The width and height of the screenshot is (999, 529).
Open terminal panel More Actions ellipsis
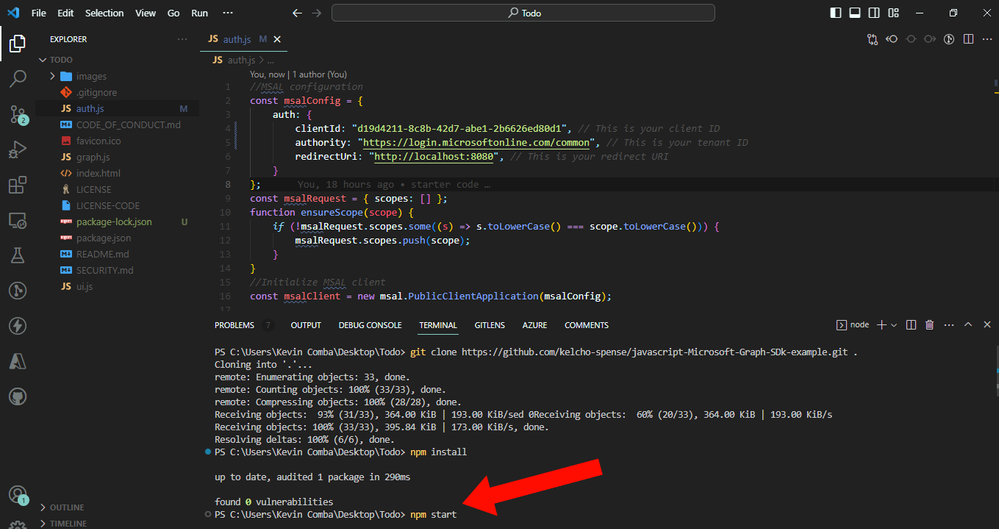[x=949, y=325]
